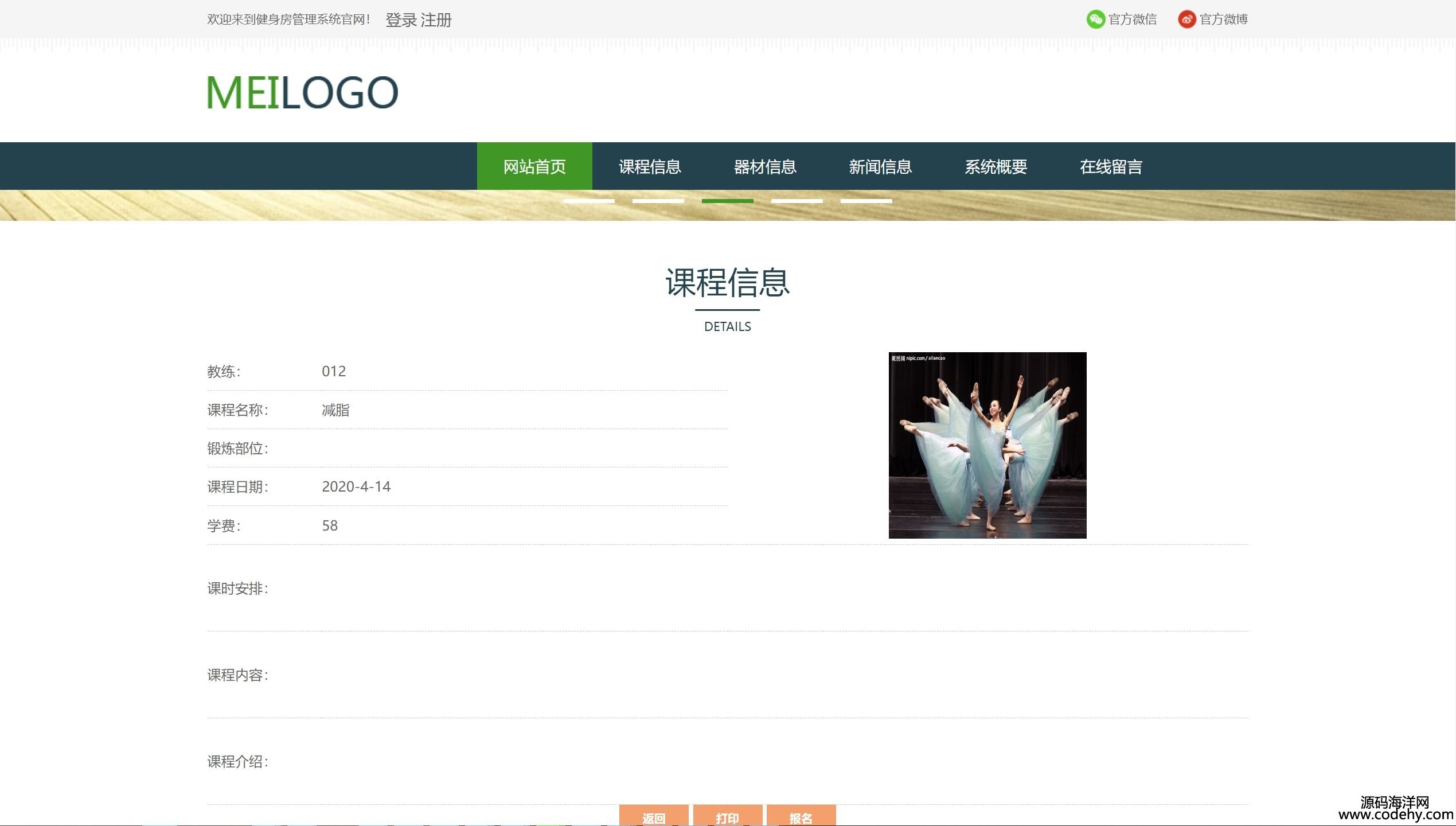This screenshot has width=1456, height=826.
Task: Click the ballet dancers course image
Action: coord(987,445)
